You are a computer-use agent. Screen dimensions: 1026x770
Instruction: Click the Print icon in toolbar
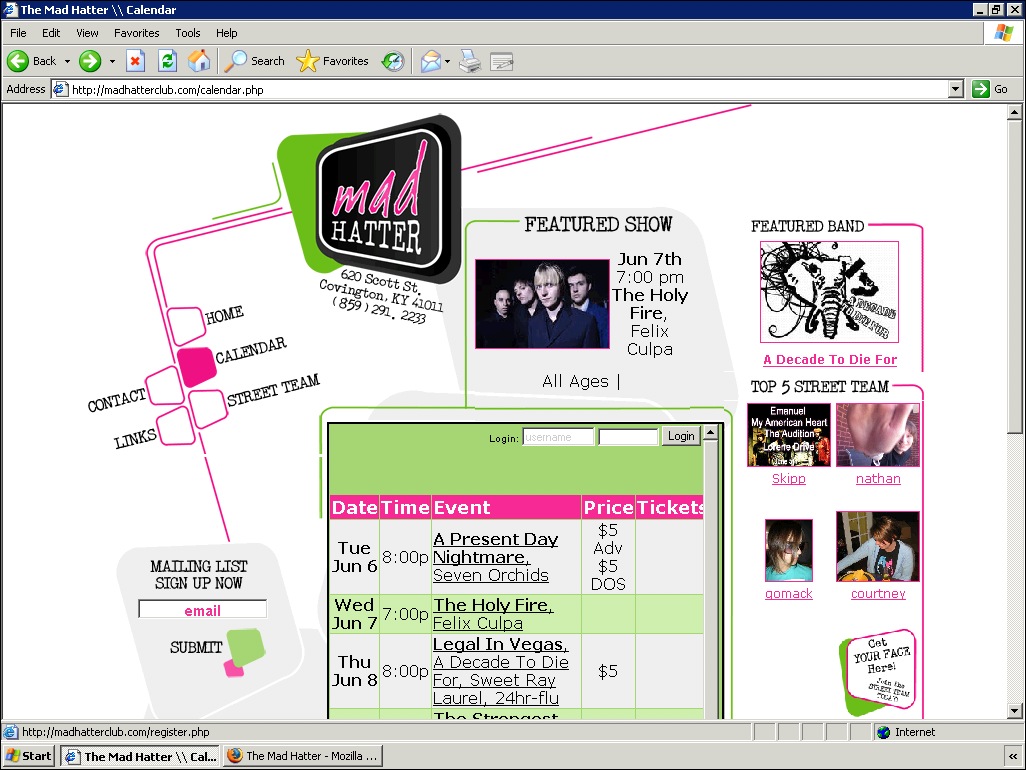click(470, 61)
